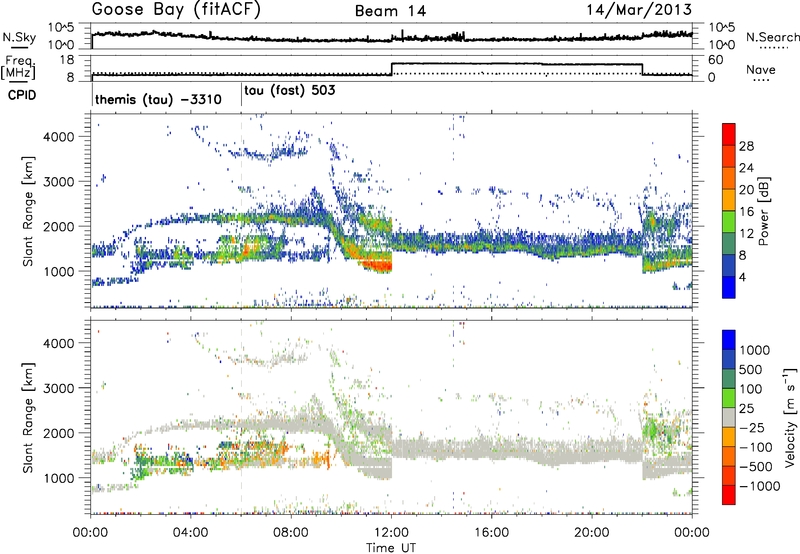The width and height of the screenshot is (800, 554).
Task: Click the '16' power colorbar tick label
Action: [x=746, y=212]
